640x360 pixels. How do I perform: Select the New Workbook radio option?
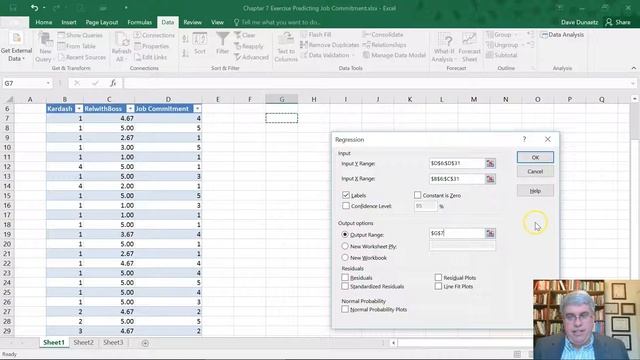click(345, 258)
